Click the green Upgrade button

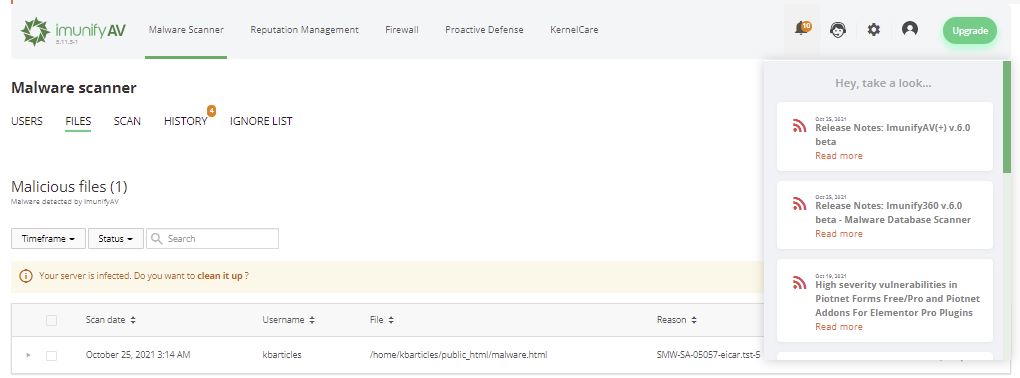[970, 31]
